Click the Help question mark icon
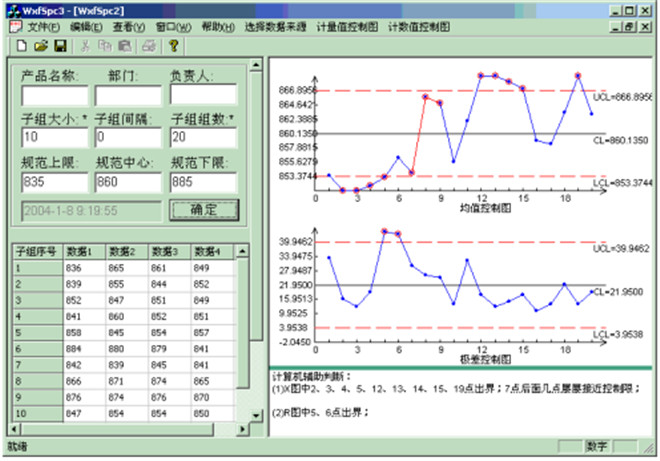660x461 pixels. coord(173,46)
